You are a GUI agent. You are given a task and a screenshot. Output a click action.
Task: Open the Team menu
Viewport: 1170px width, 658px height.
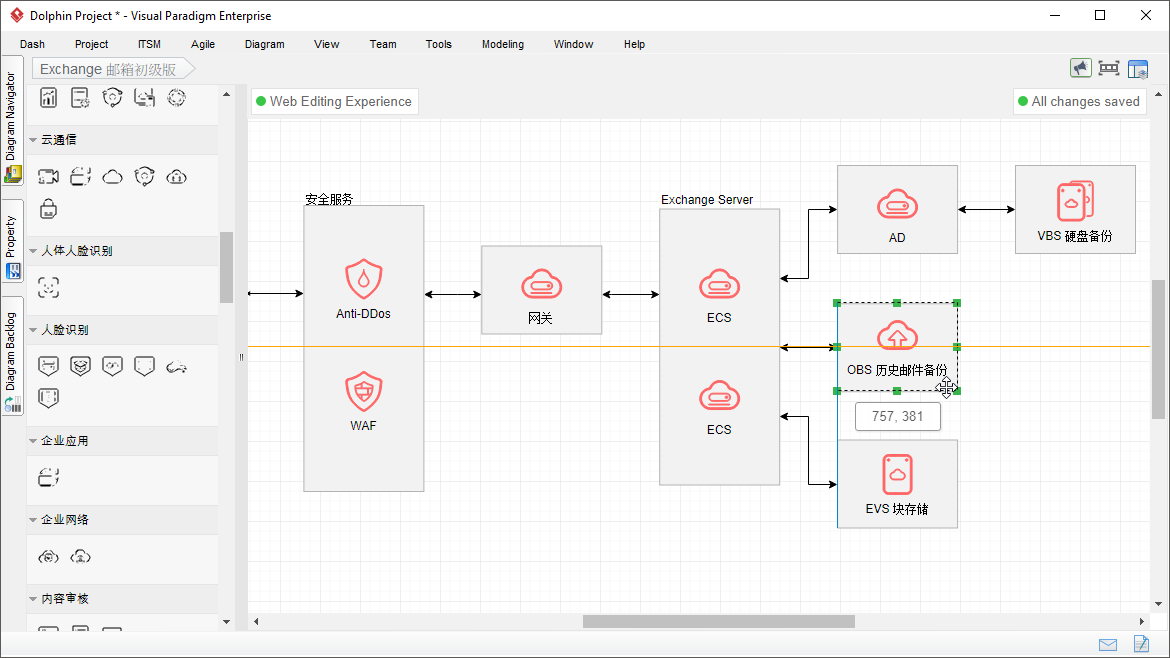(x=384, y=44)
